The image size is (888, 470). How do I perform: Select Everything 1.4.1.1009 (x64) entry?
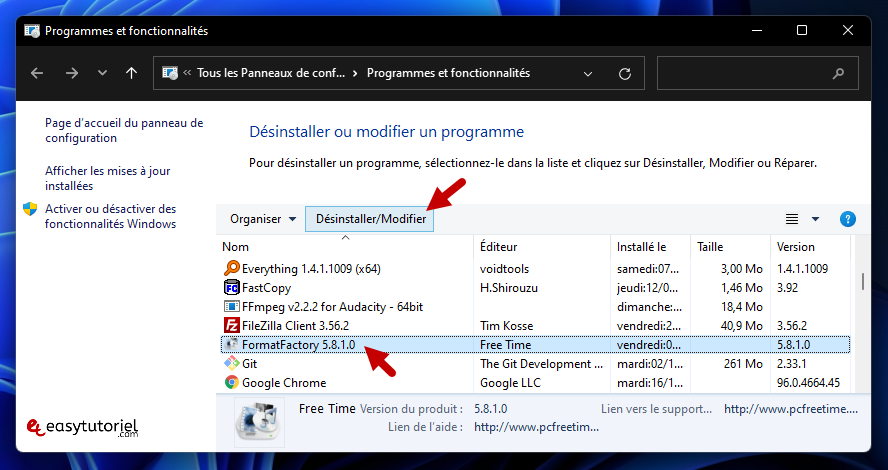311,269
